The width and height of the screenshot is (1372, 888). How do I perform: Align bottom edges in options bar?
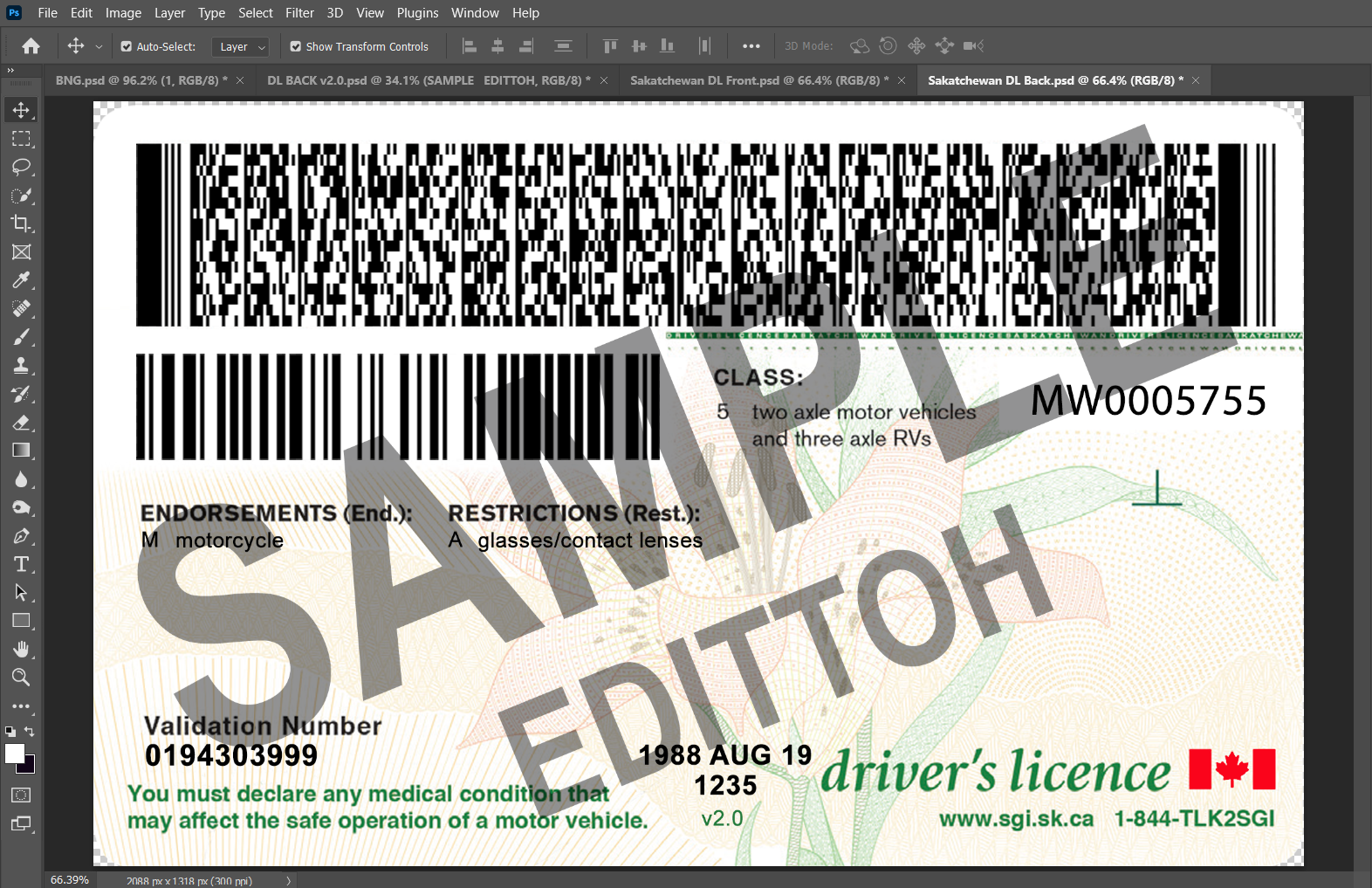point(668,46)
